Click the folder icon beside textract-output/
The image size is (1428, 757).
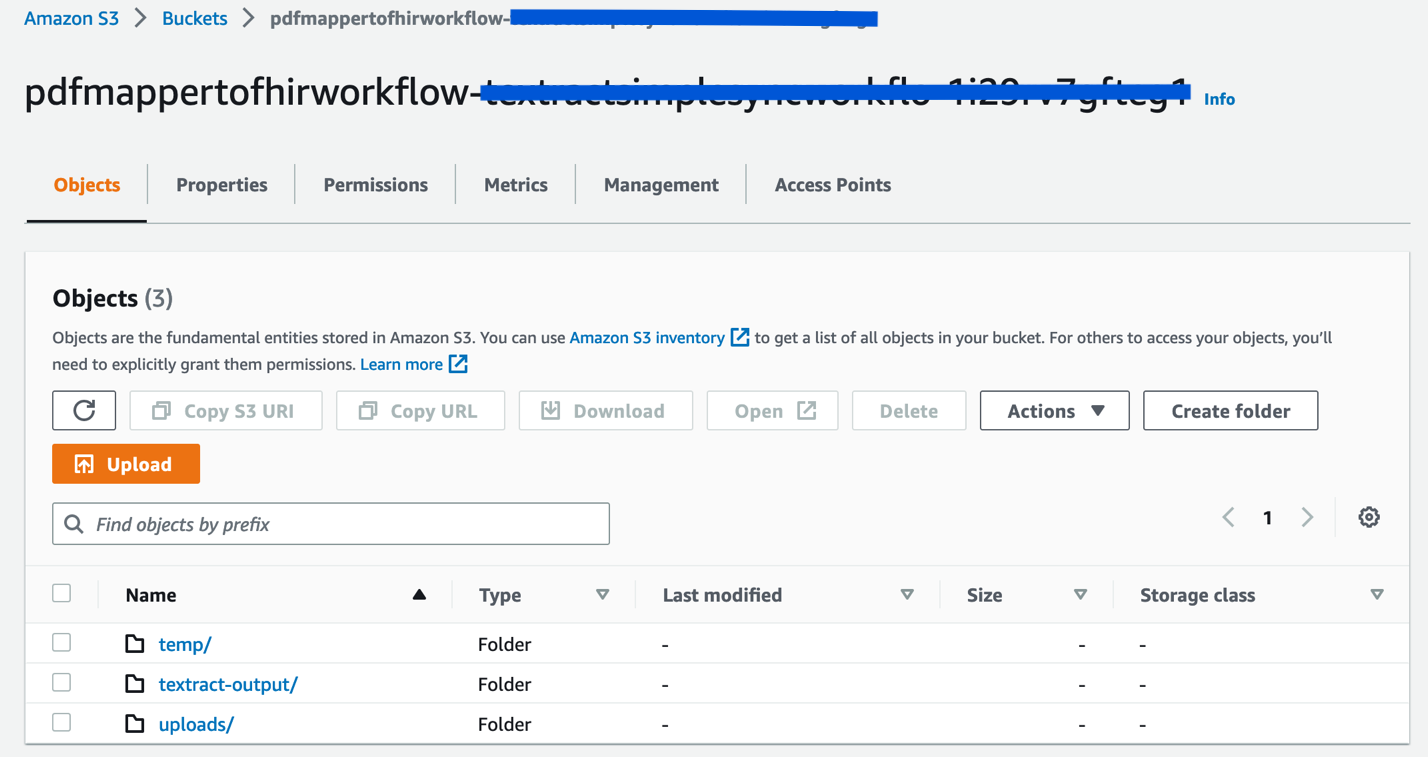coord(135,684)
